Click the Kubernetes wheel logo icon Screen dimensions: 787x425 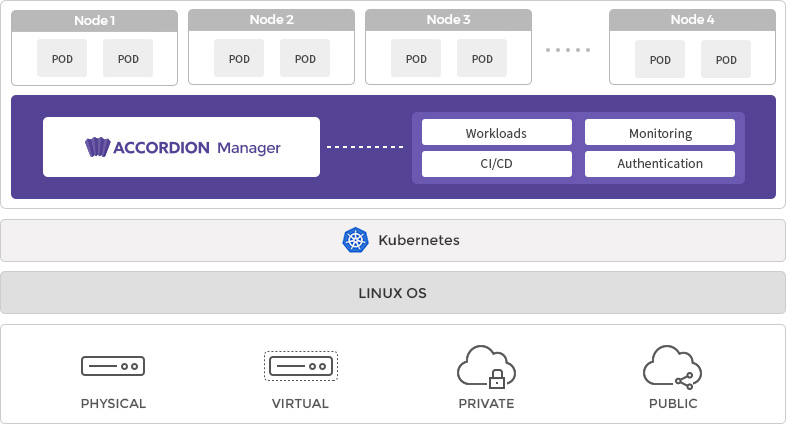355,240
